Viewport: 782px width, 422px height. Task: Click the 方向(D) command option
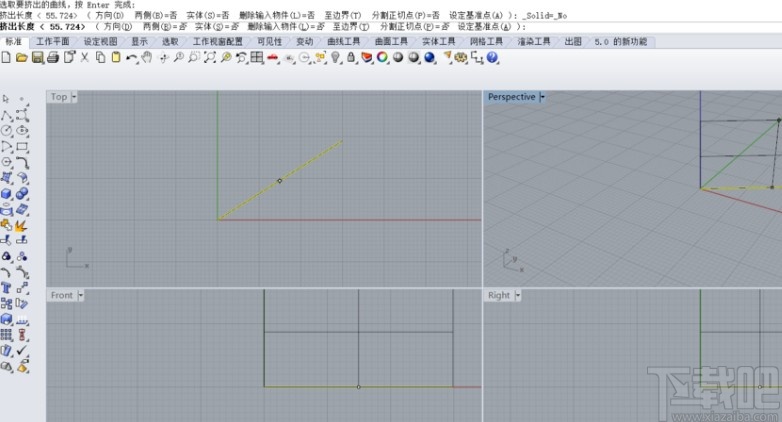coord(118,26)
